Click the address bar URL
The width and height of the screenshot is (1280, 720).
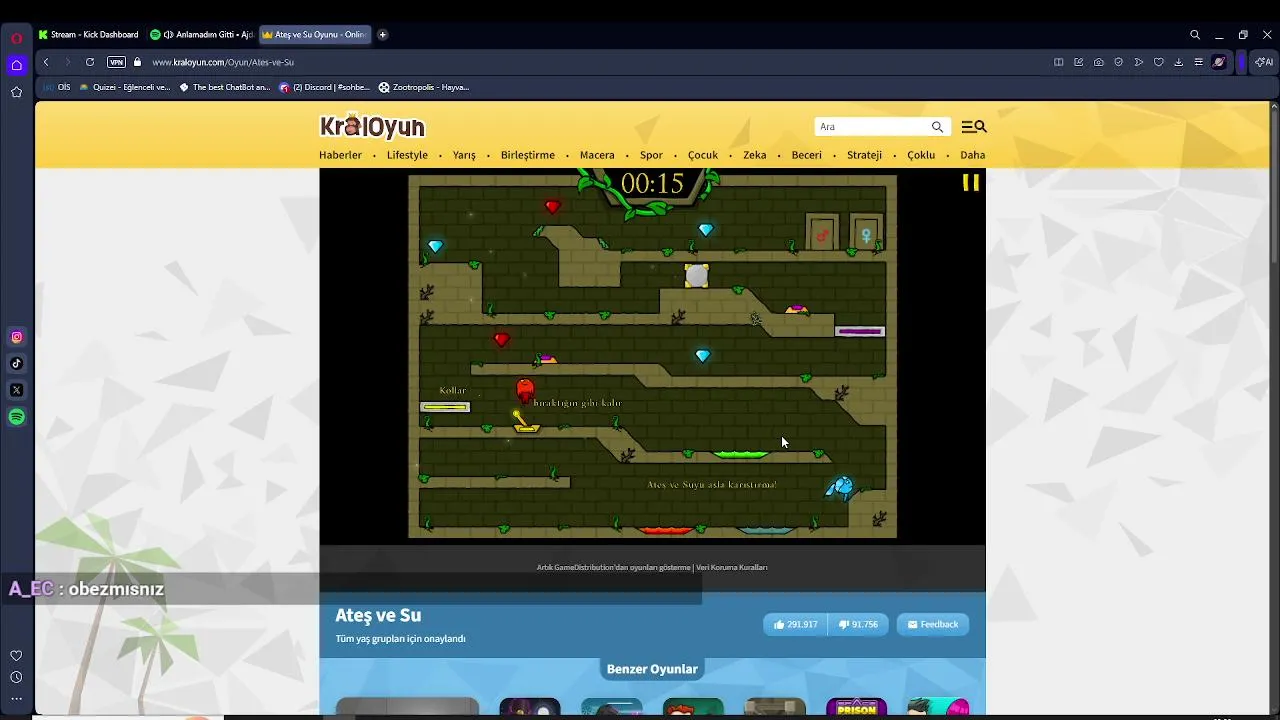pyautogui.click(x=223, y=62)
